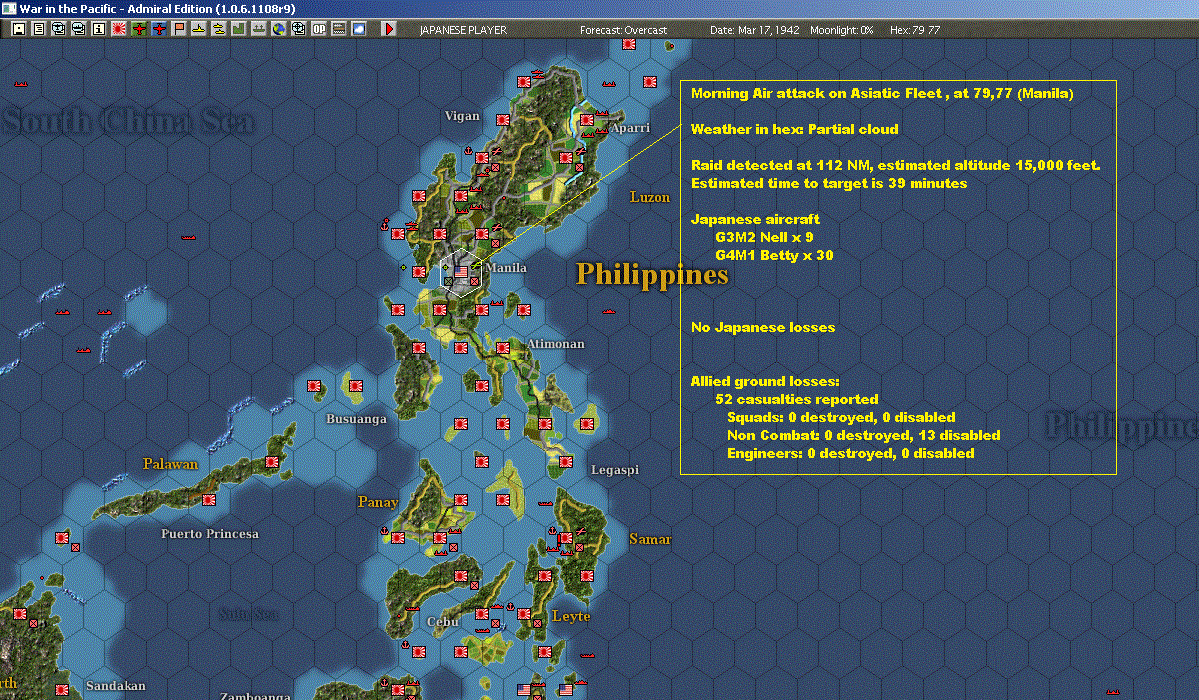The width and height of the screenshot is (1199, 700).
Task: Click 'Moonlight: 0%' status text
Action: [842, 30]
